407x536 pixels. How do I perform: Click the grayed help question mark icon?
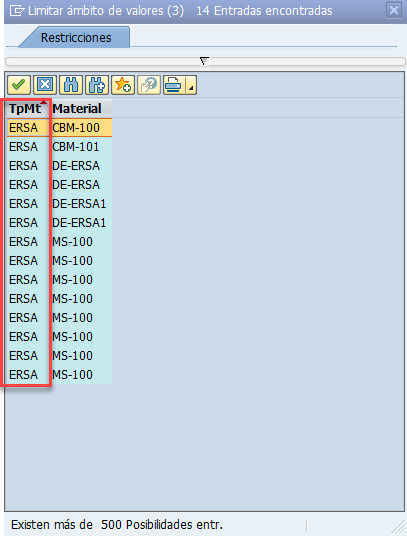coord(149,85)
